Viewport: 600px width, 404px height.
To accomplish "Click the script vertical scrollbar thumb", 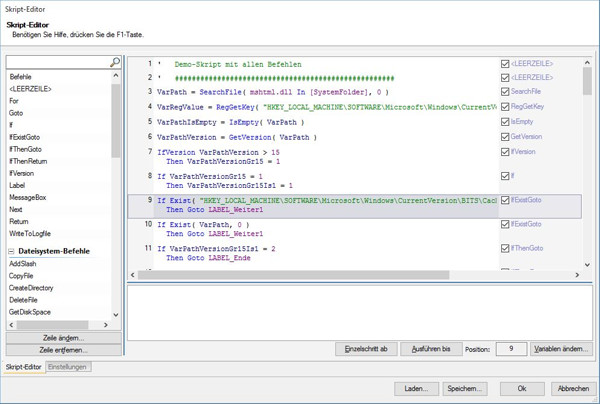I will 587,81.
